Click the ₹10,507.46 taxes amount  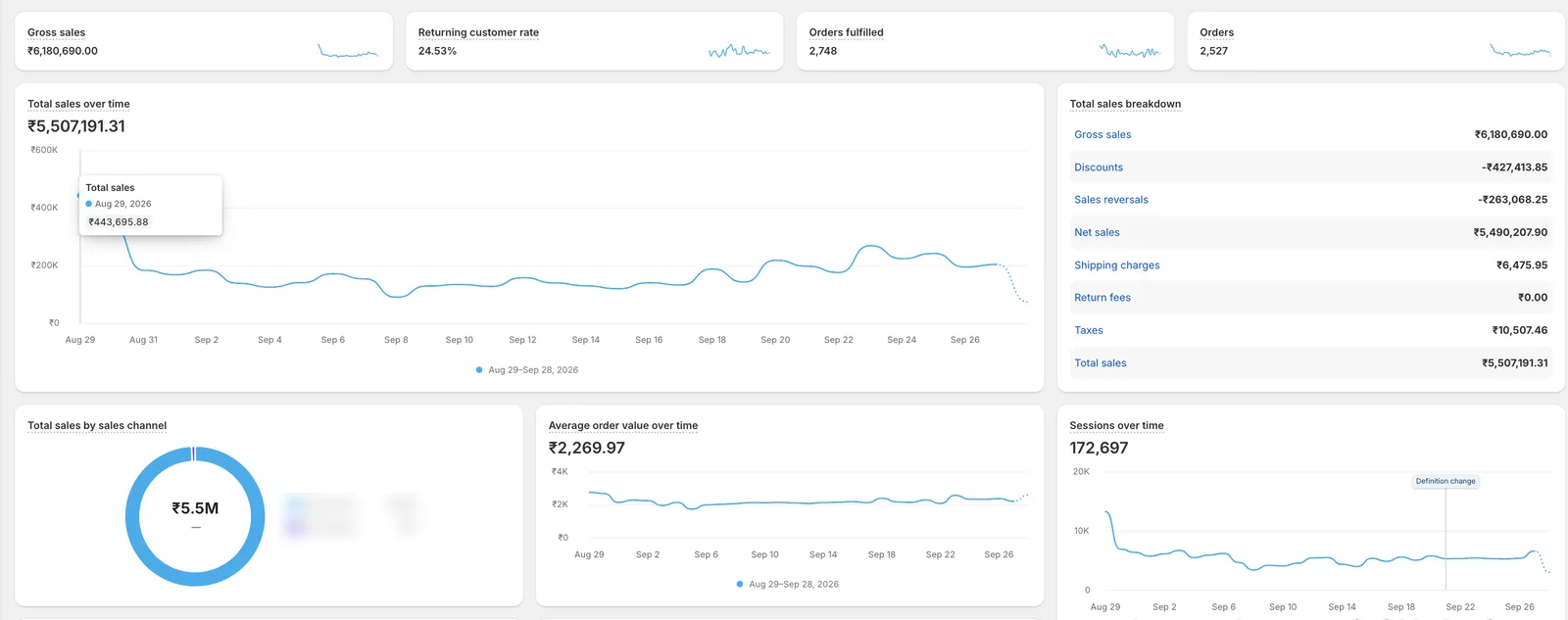point(1520,331)
